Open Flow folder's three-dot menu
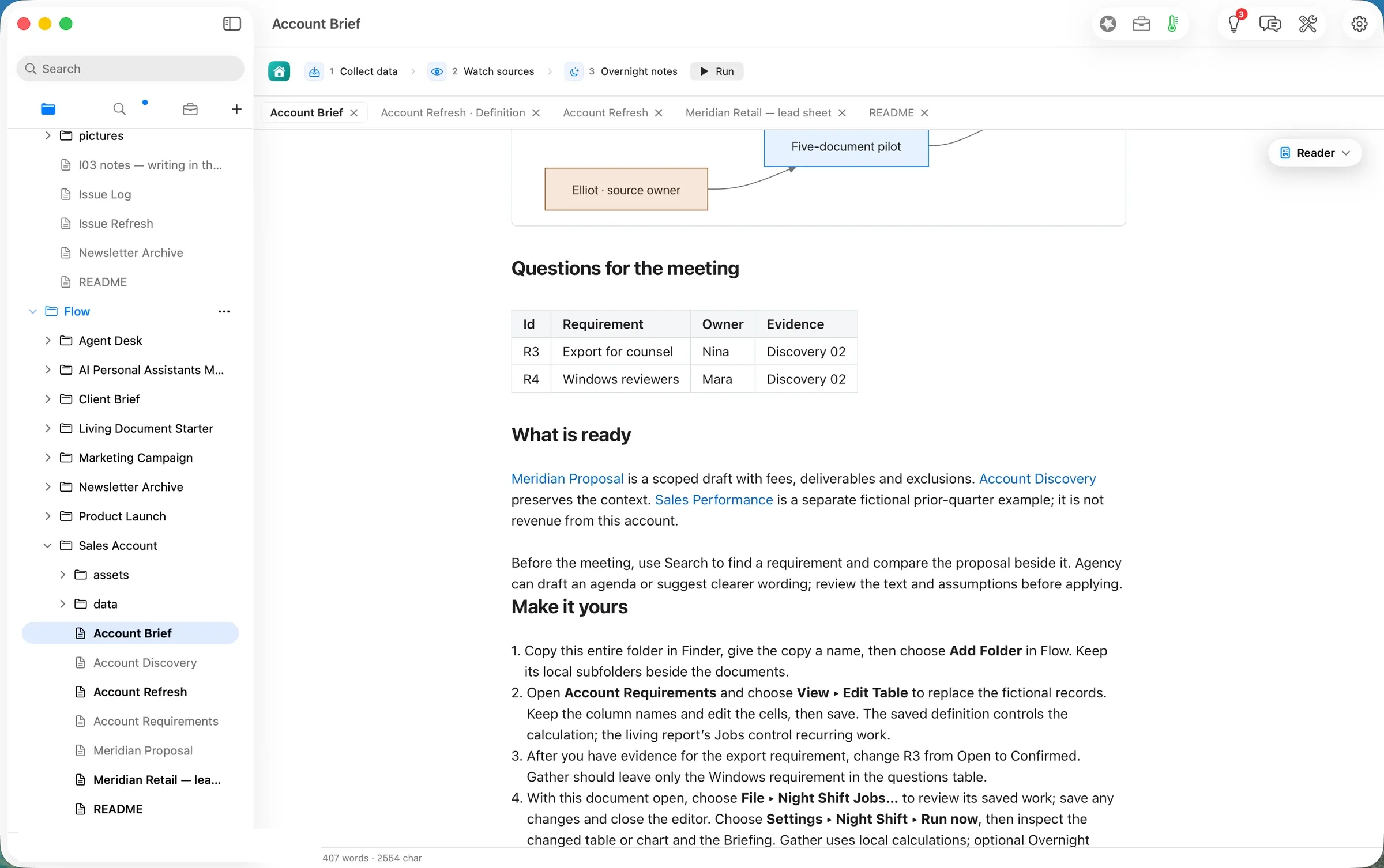Viewport: 1384px width, 868px height. [224, 311]
